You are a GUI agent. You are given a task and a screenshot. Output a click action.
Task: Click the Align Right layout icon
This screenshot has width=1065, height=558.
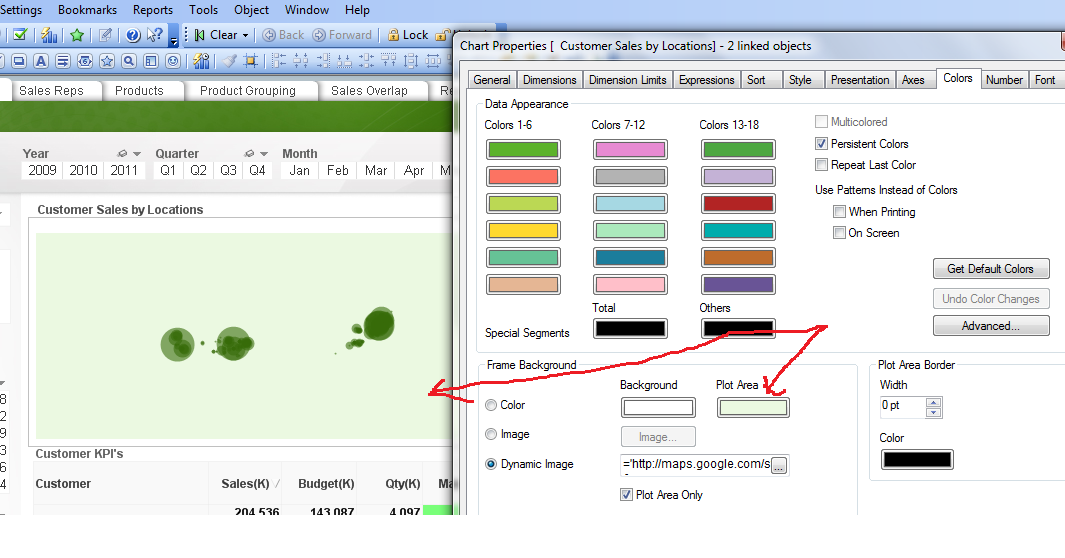pyautogui.click(x=323, y=60)
